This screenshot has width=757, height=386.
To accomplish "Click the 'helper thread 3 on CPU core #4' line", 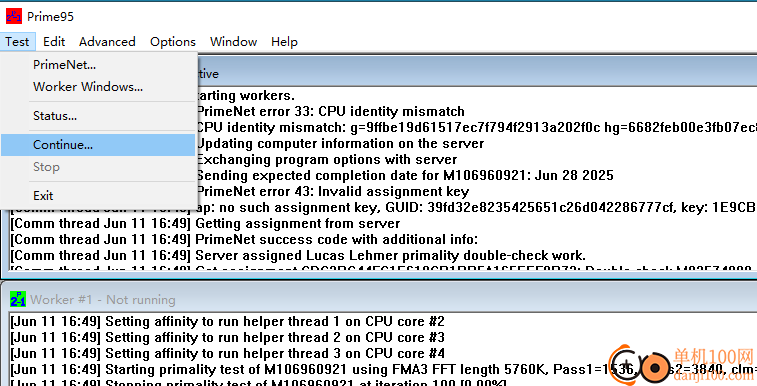I will [227, 353].
